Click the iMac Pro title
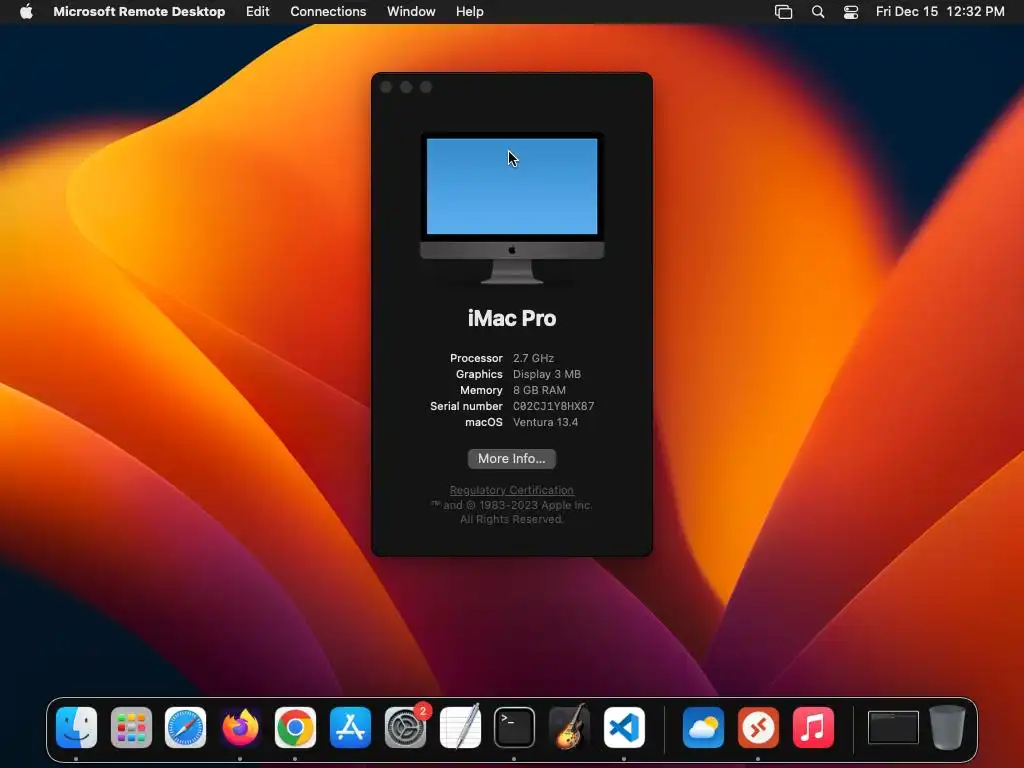The width and height of the screenshot is (1024, 768). point(512,318)
